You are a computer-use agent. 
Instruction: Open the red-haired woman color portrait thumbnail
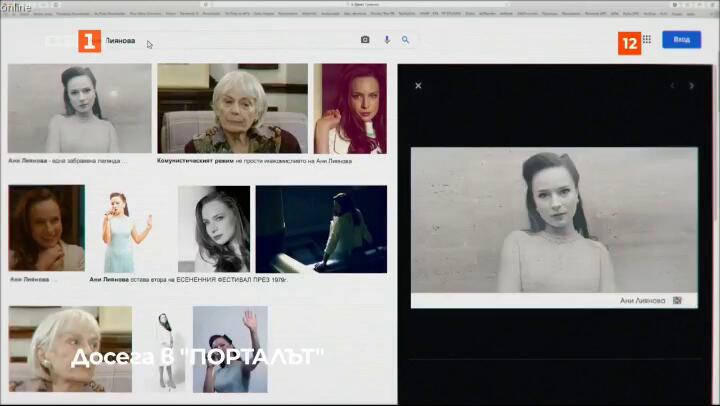click(350, 108)
